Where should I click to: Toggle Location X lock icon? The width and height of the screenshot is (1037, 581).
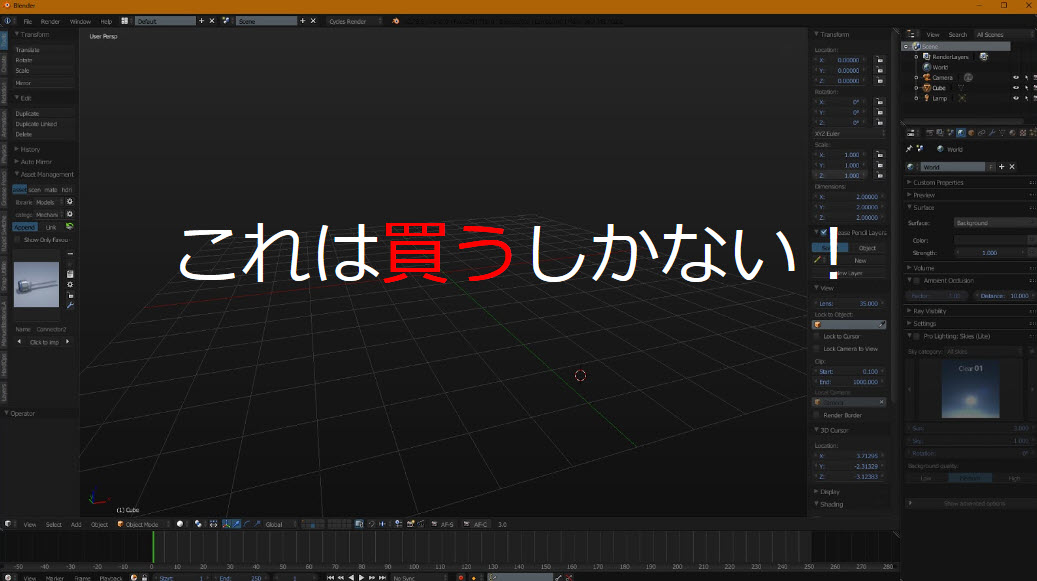[x=880, y=60]
